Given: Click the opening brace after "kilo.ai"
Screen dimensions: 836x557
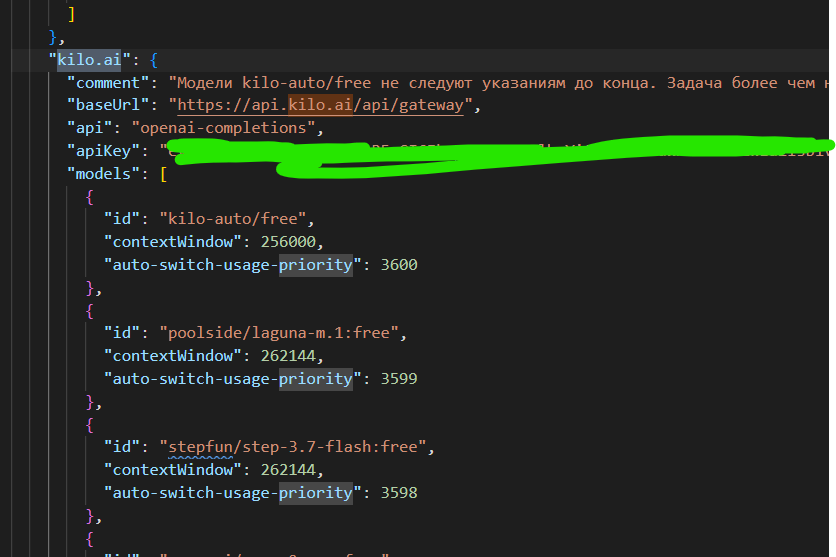Looking at the screenshot, I should point(154,60).
